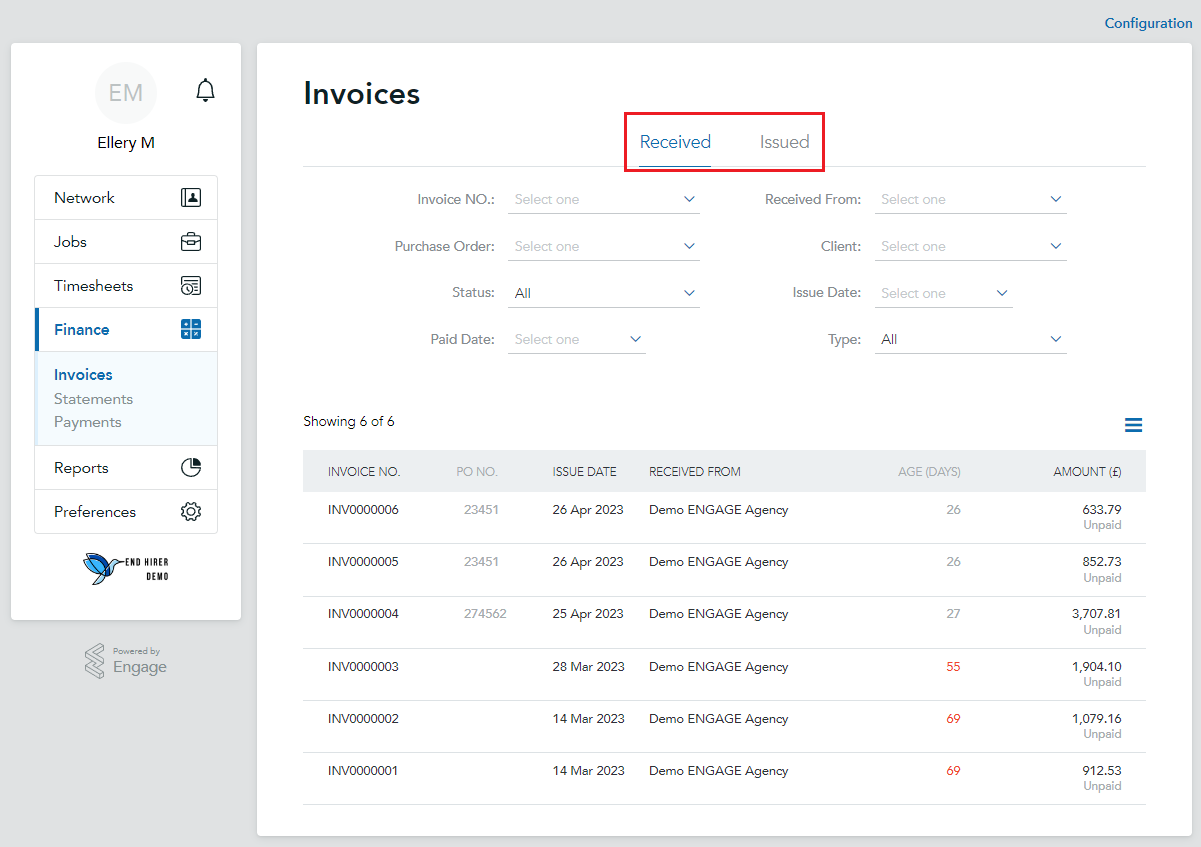This screenshot has width=1201, height=847.
Task: Click Demo ENGAGE Agency in INV0000002 row
Action: 718,719
